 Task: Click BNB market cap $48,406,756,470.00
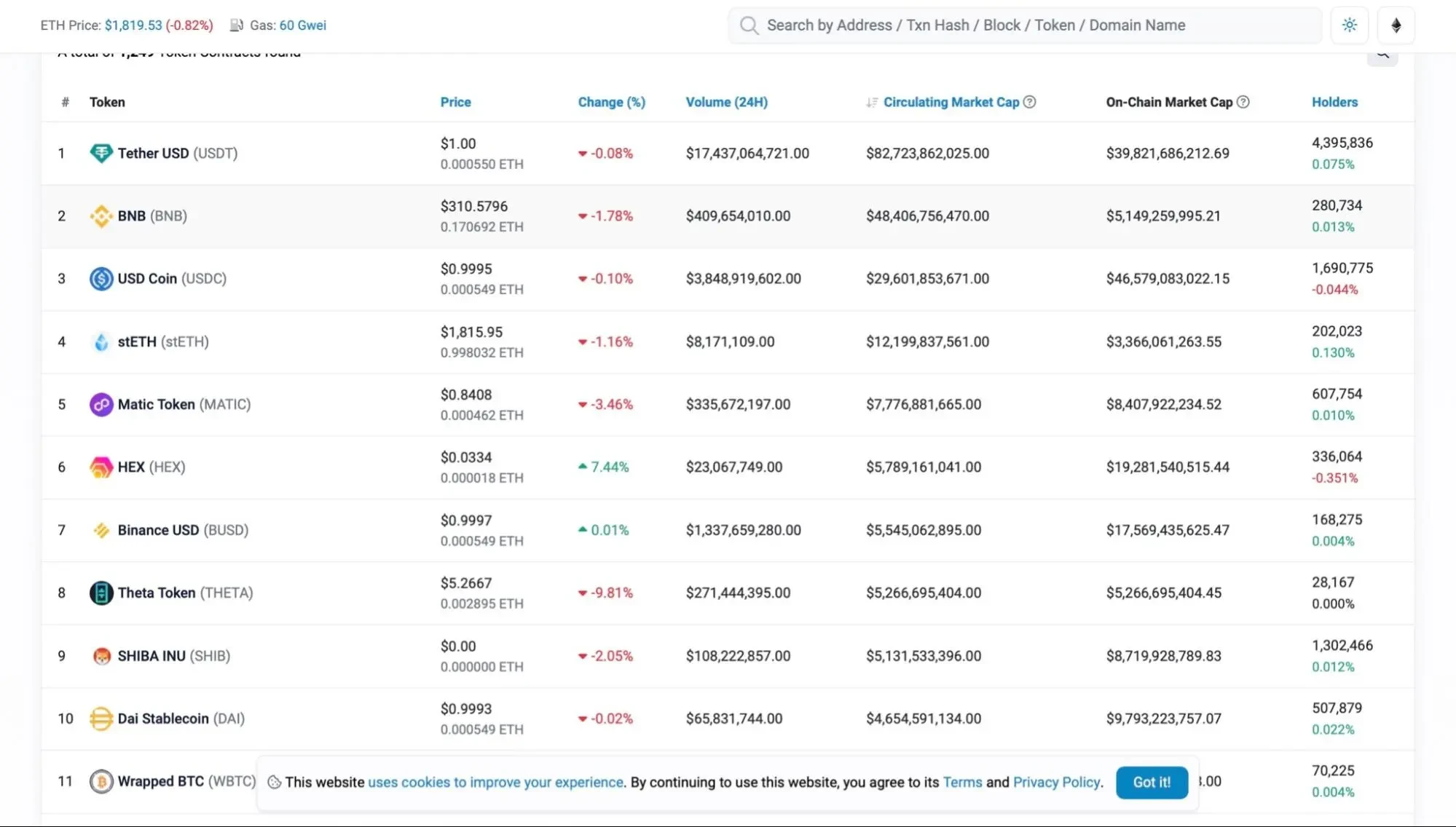coord(927,216)
